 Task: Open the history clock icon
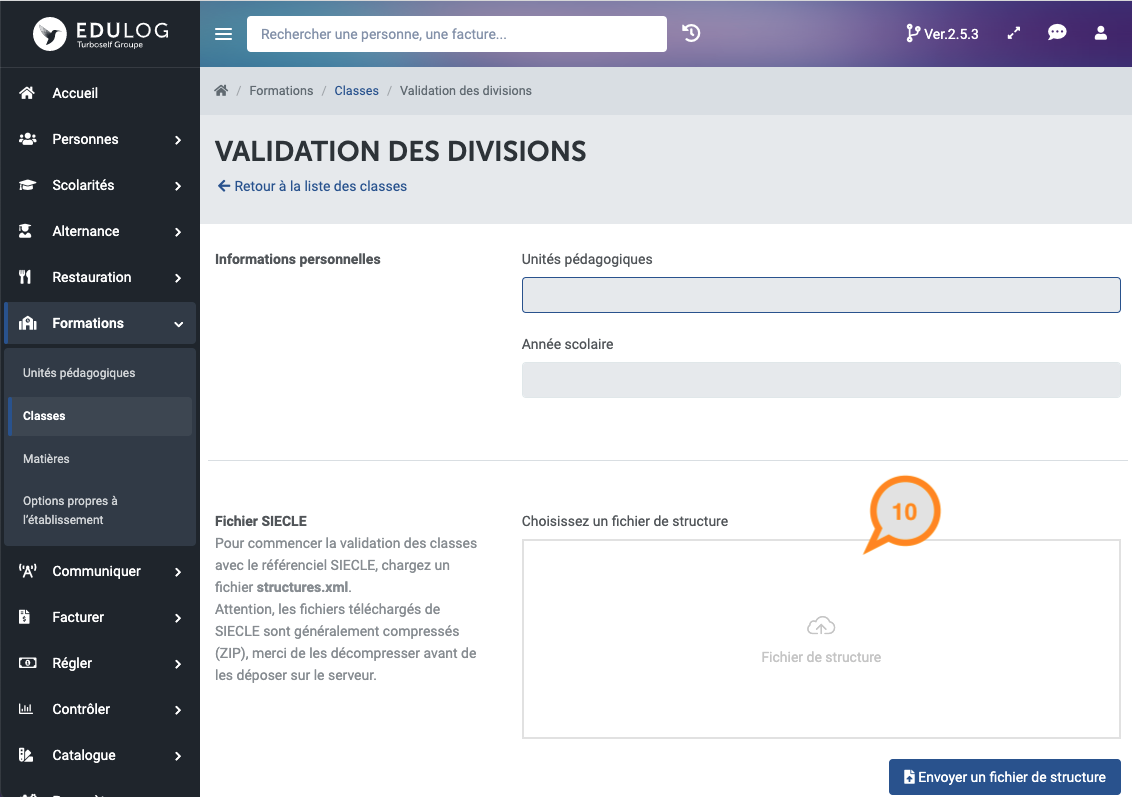pyautogui.click(x=691, y=33)
